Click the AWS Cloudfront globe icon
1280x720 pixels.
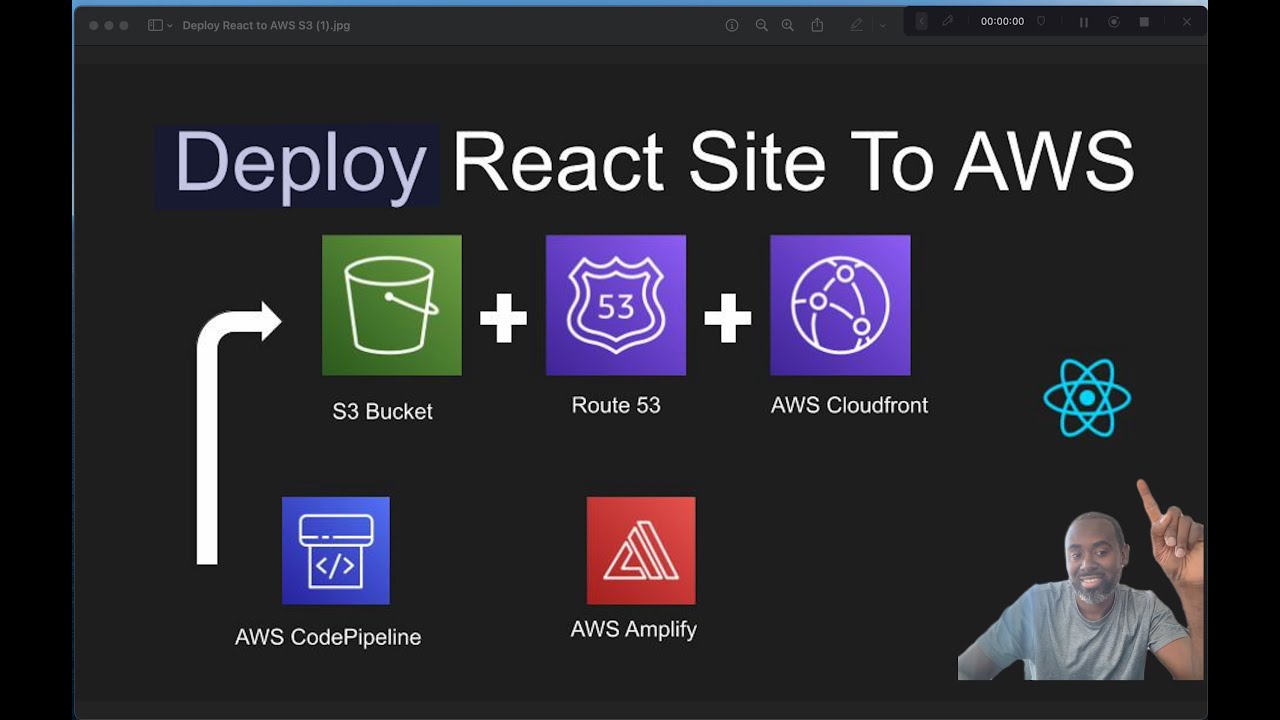click(x=840, y=305)
